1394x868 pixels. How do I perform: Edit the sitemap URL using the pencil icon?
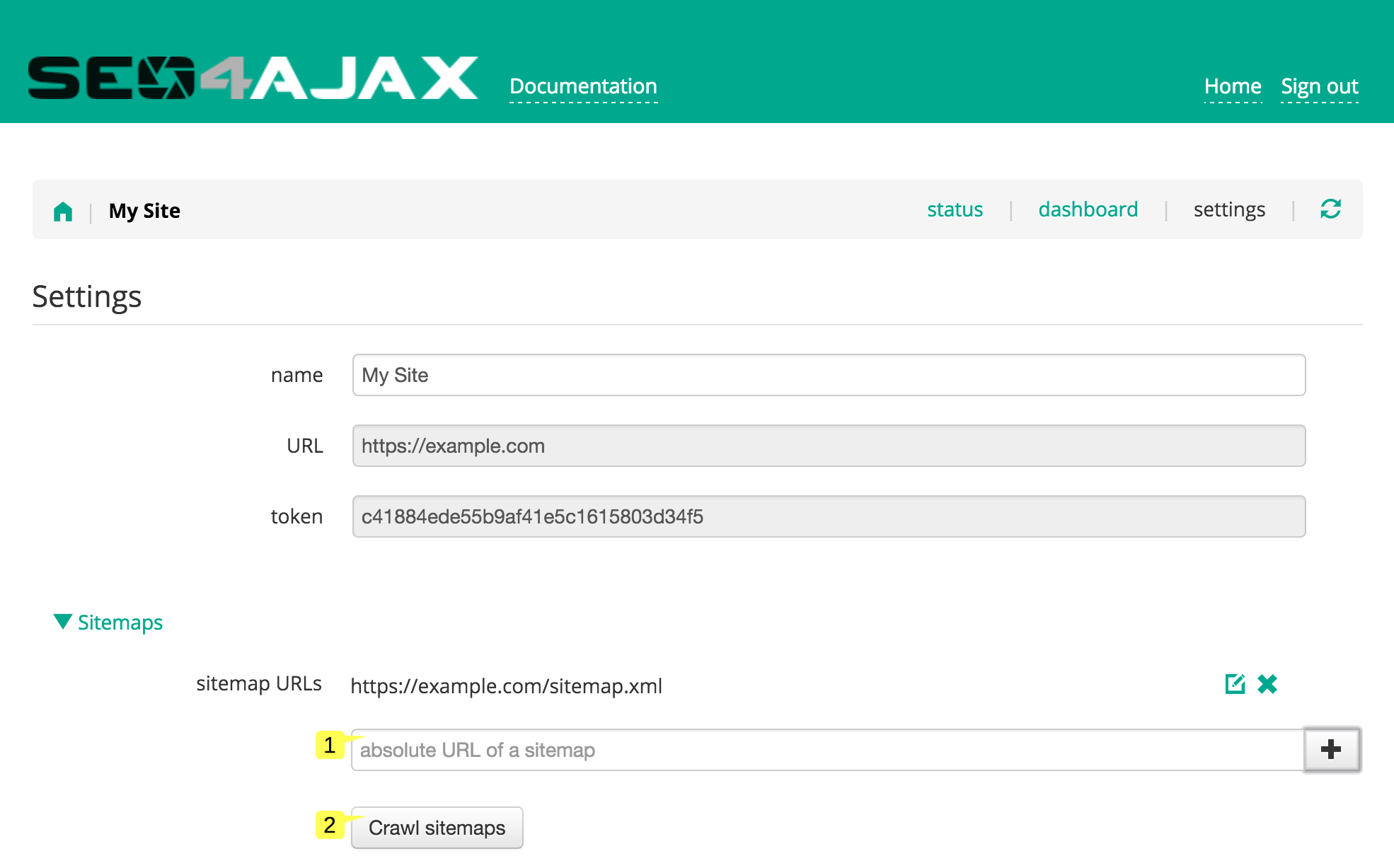pos(1234,684)
